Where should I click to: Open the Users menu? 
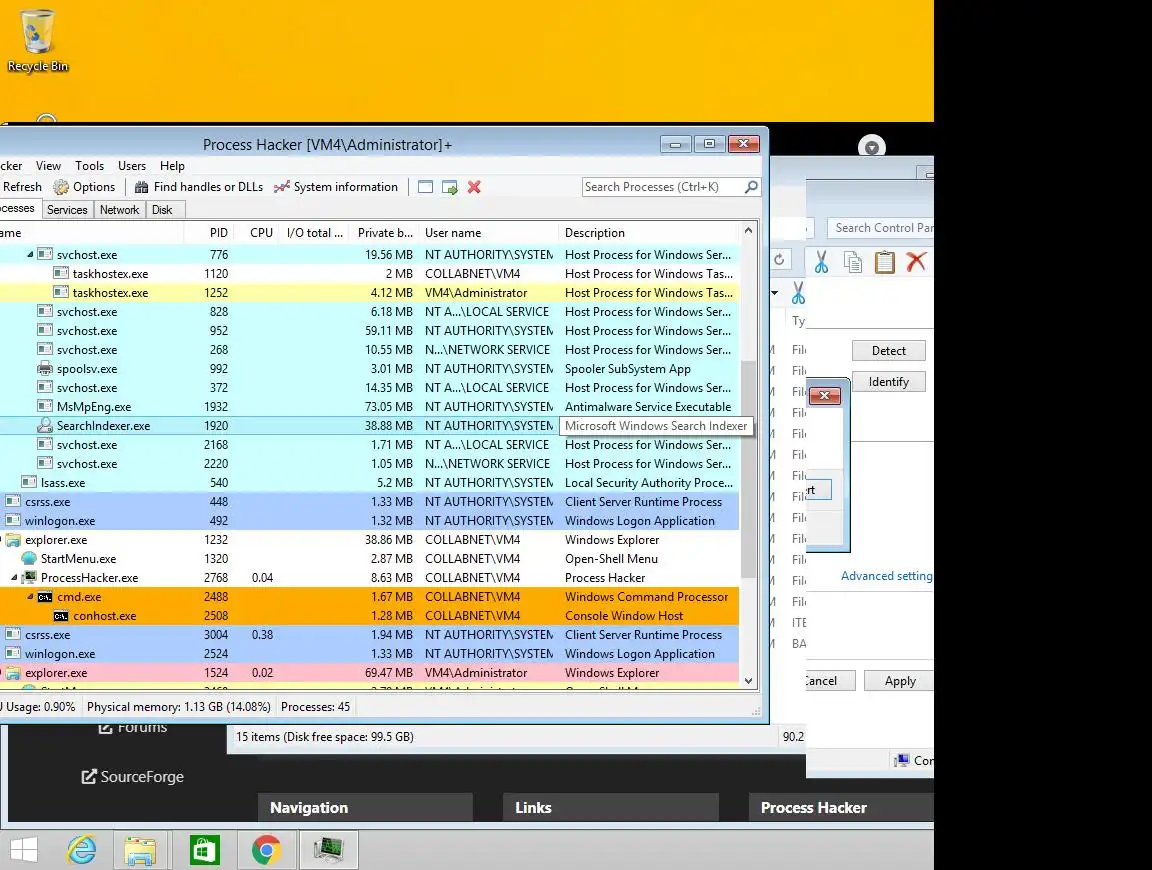click(132, 166)
